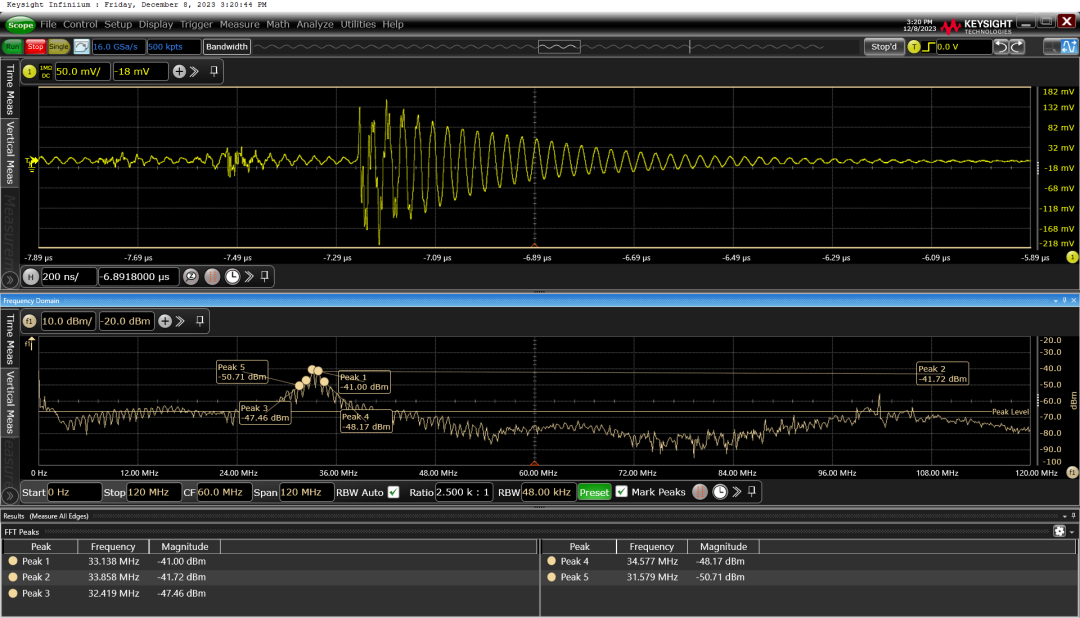This screenshot has height=618, width=1080.
Task: Expand the f1 function toolbar chevrons
Action: click(x=180, y=321)
